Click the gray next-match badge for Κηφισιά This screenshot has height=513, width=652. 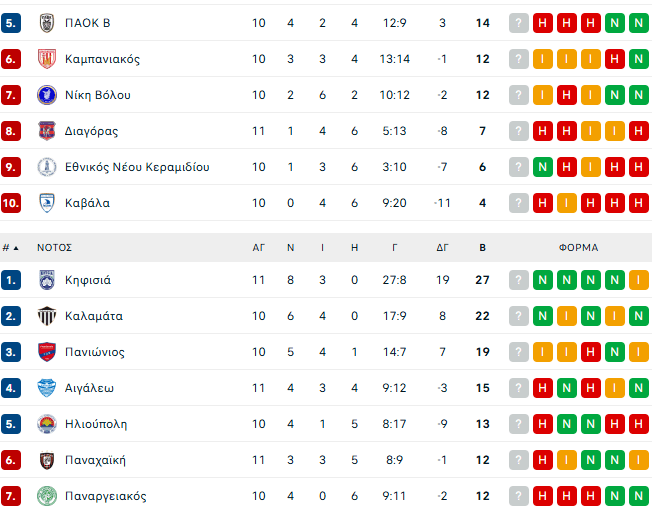click(518, 280)
